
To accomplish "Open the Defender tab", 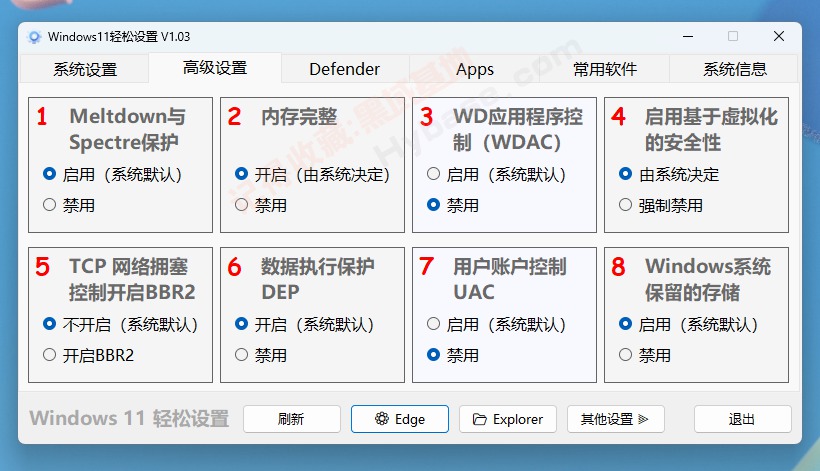I will [x=345, y=69].
